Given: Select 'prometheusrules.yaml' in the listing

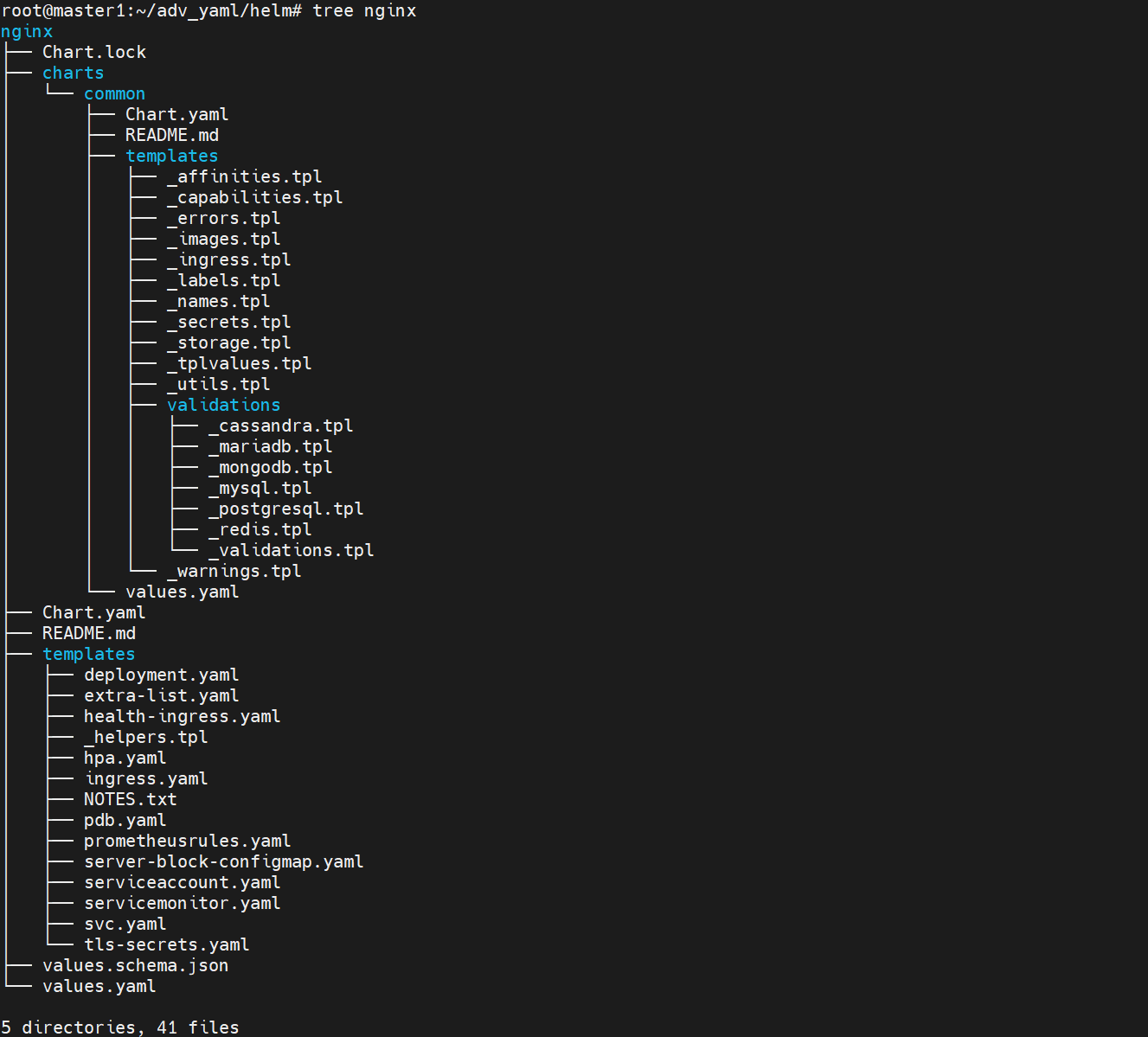Looking at the screenshot, I should pos(187,841).
